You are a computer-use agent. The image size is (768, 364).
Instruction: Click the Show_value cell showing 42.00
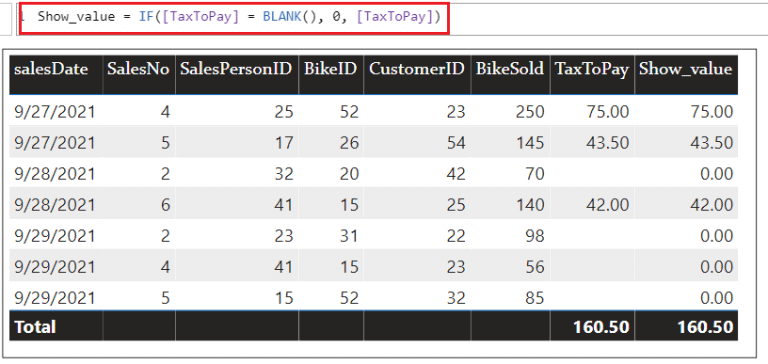tap(712, 205)
